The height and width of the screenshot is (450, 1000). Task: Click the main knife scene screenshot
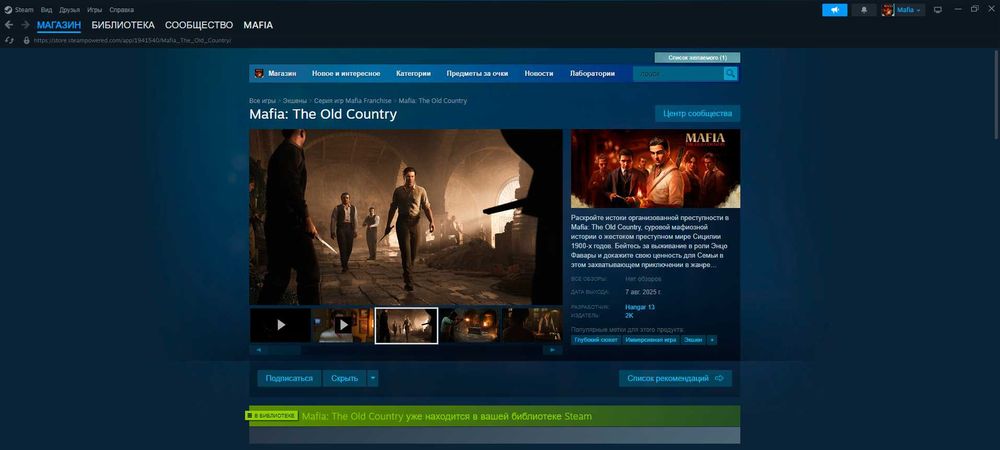click(406, 217)
